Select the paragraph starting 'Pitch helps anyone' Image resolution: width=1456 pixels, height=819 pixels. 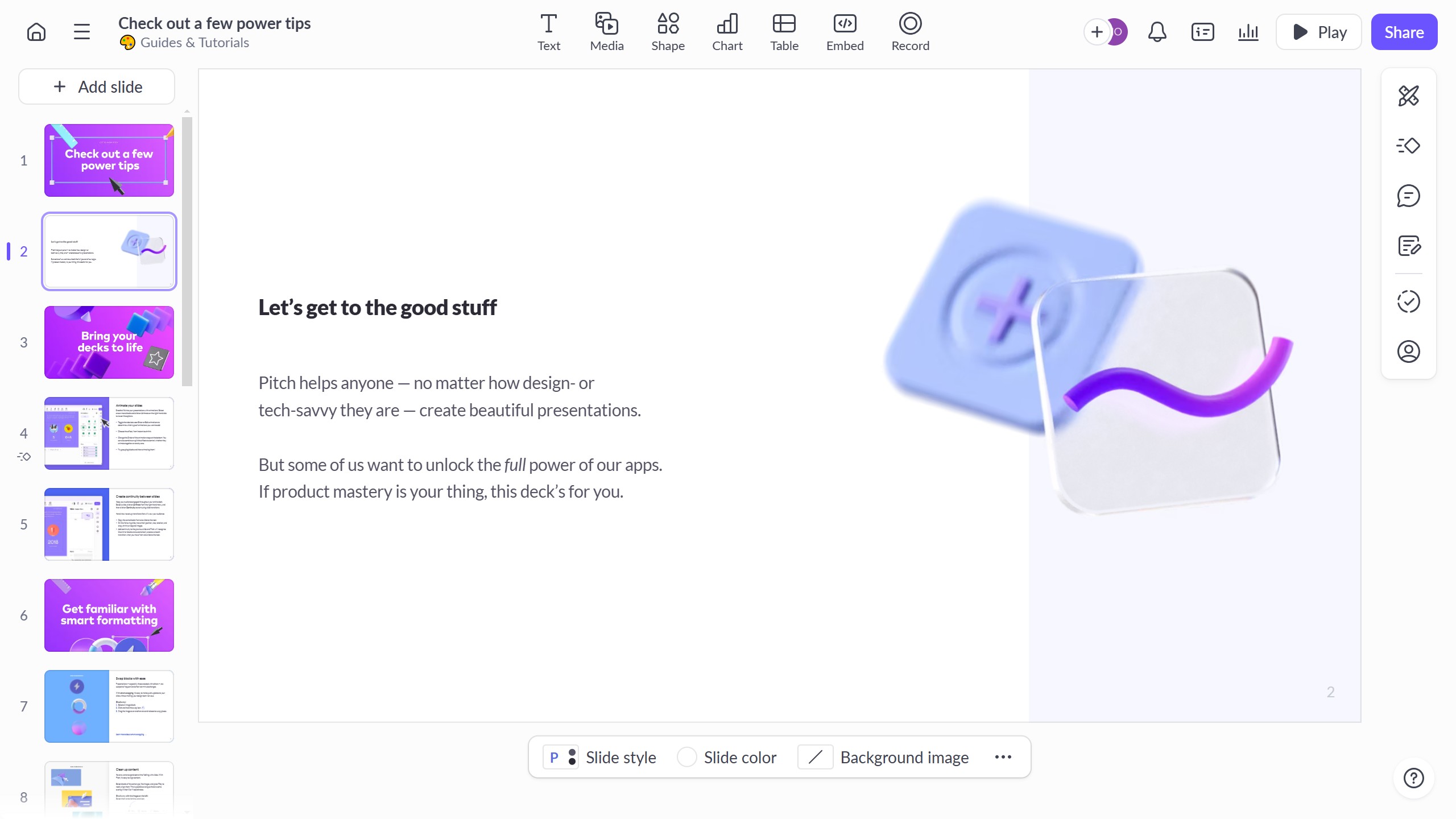[449, 396]
